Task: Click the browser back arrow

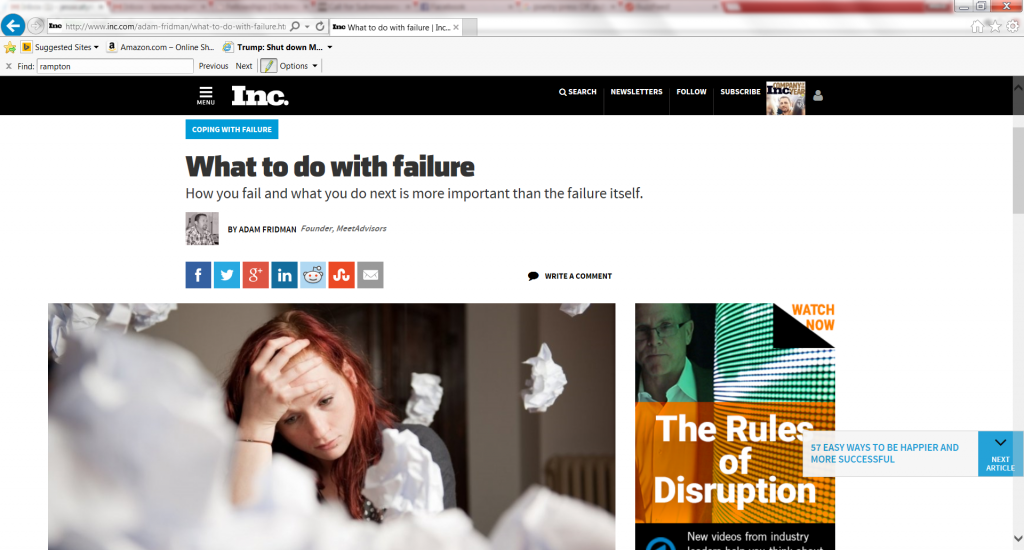Action: click(13, 25)
